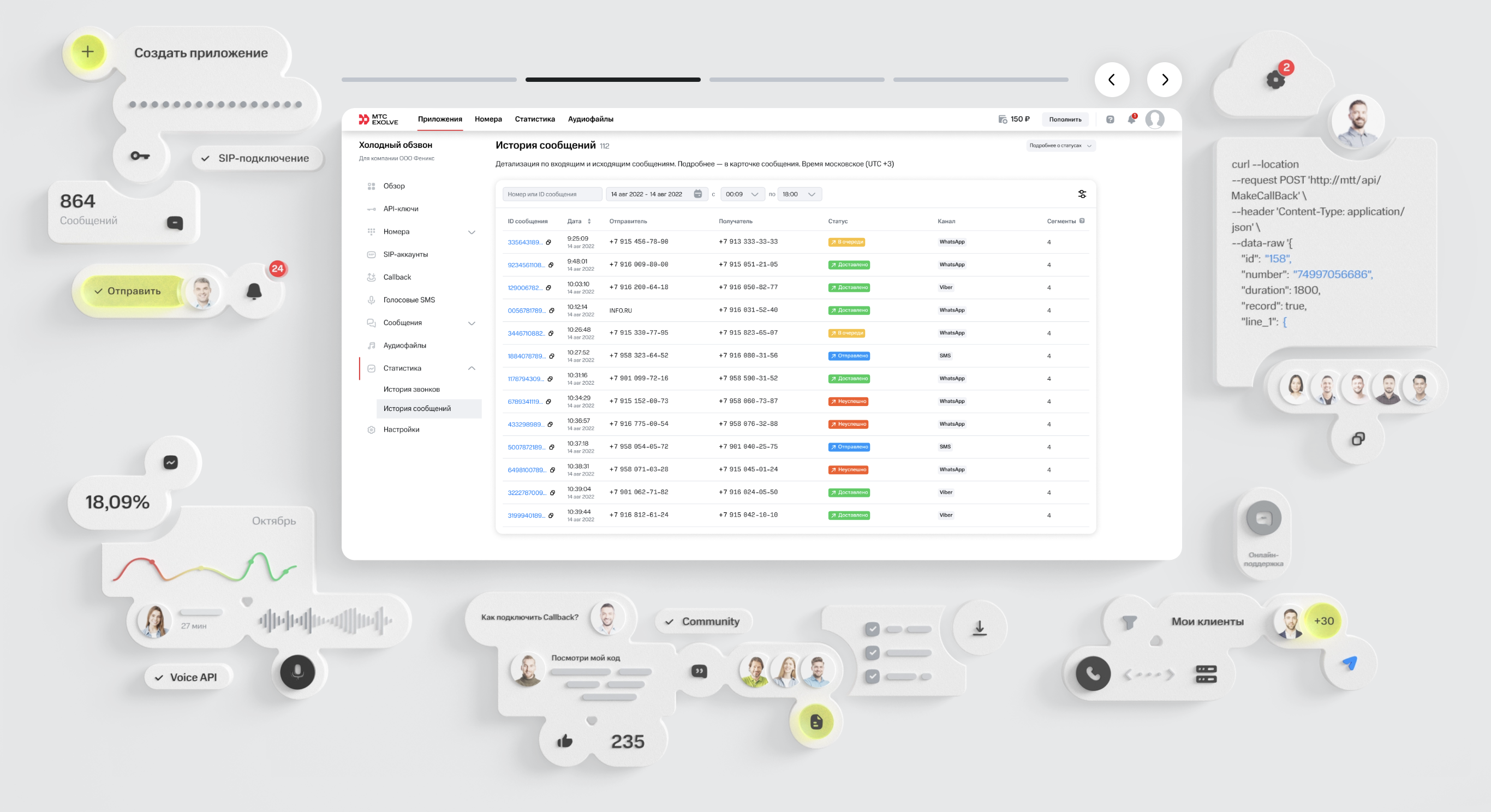Toggle the Community check chip
This screenshot has height=812, width=1491.
click(703, 621)
